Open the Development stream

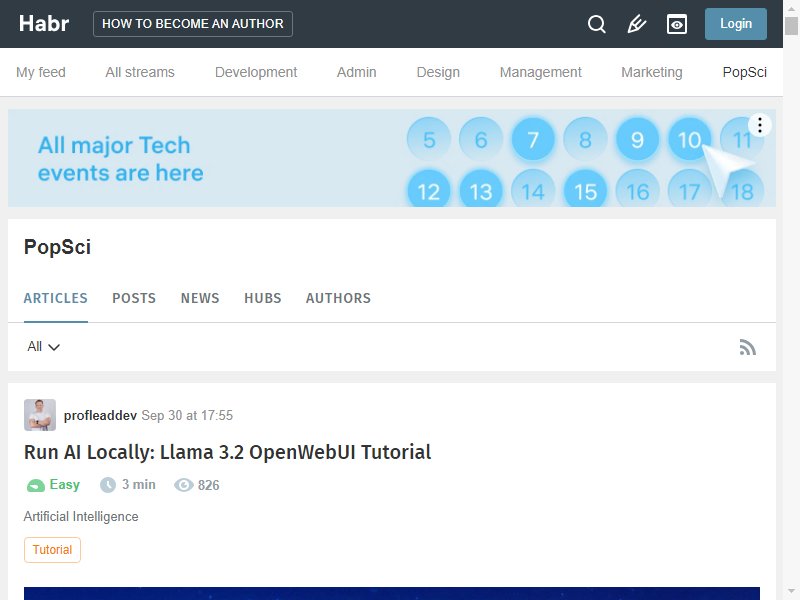(x=256, y=72)
